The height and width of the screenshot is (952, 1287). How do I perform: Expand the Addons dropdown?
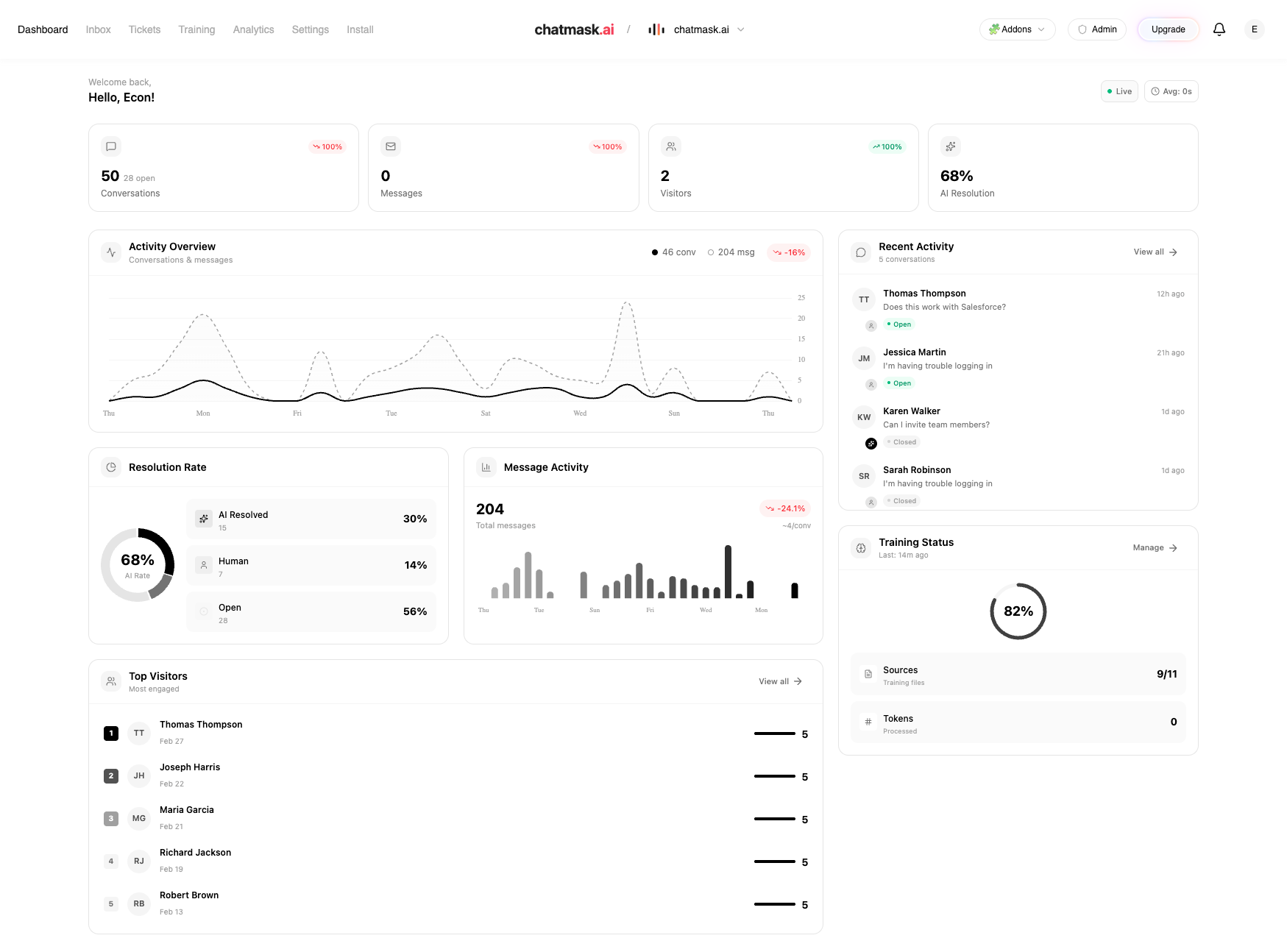[x=1017, y=29]
